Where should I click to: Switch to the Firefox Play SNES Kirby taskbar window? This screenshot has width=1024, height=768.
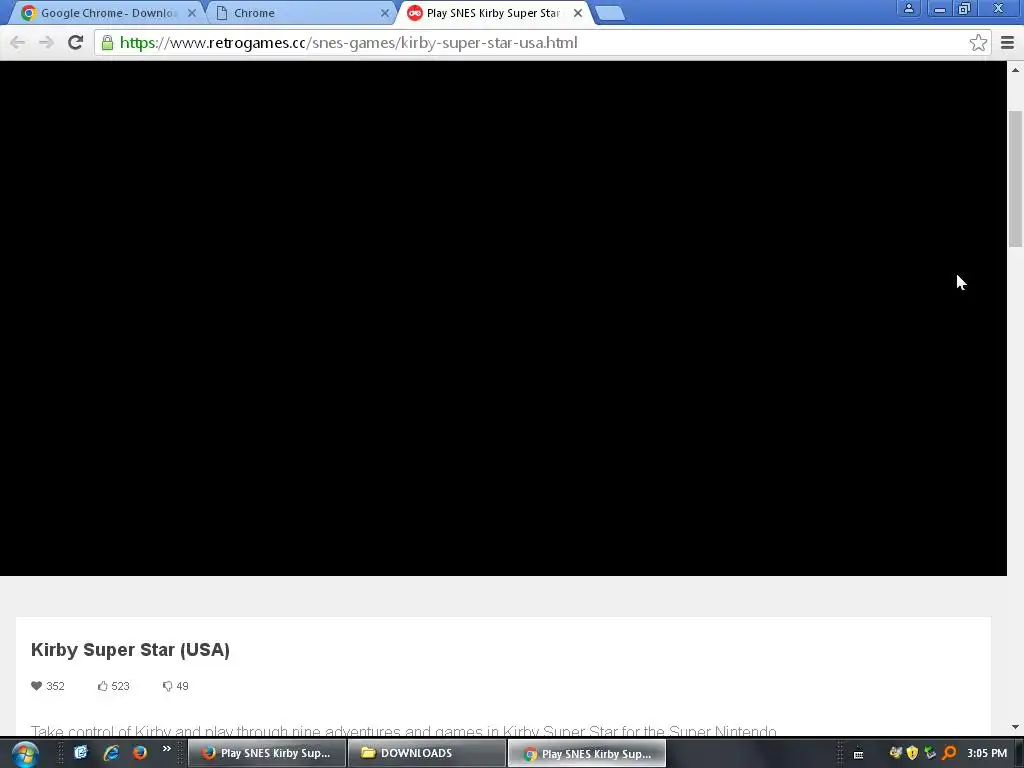(267, 753)
